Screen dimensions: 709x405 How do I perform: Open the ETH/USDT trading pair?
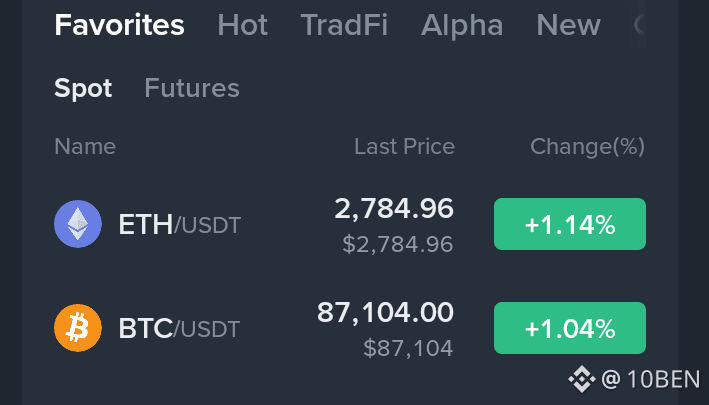tap(180, 224)
